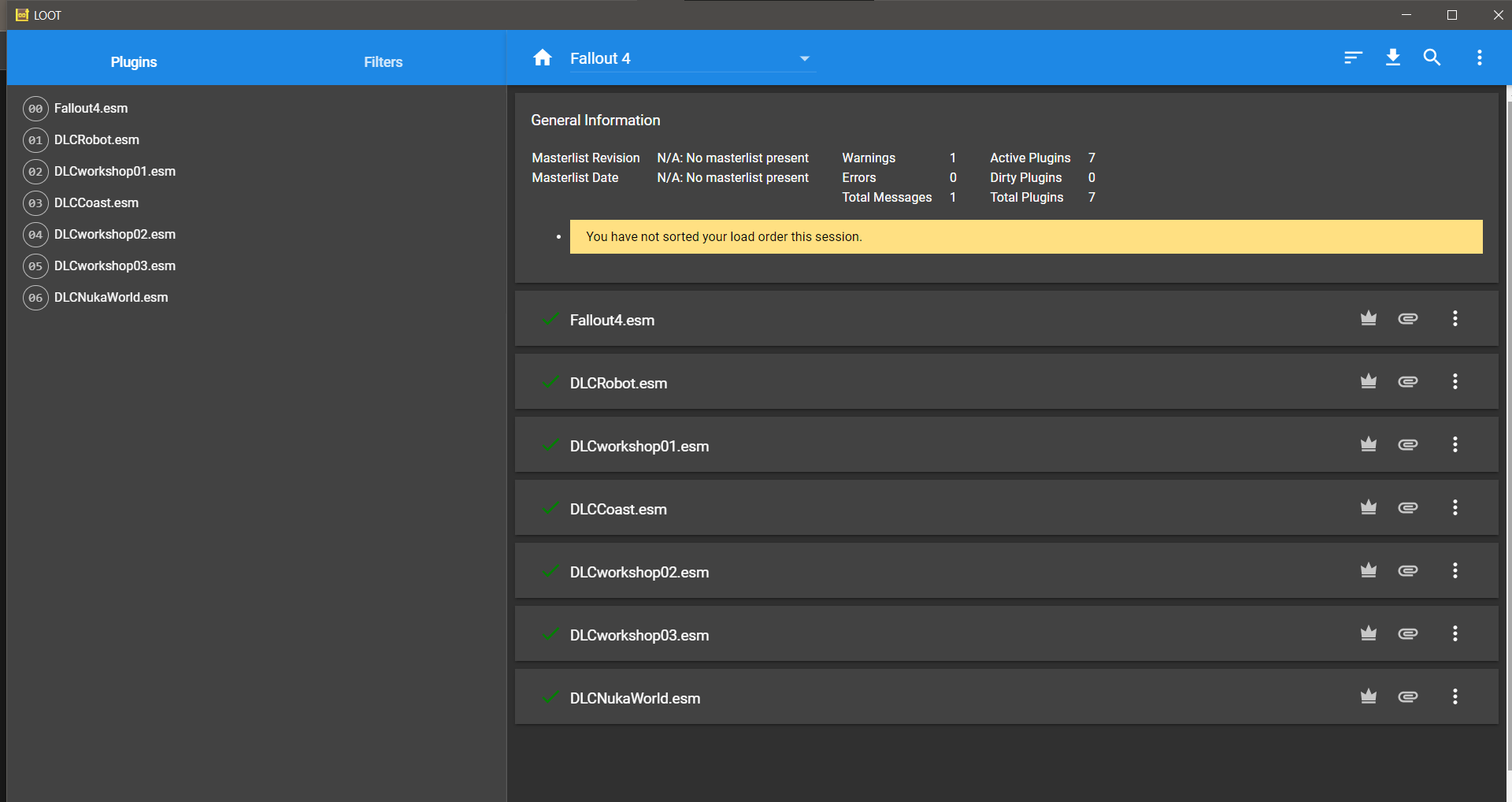The width and height of the screenshot is (1512, 802).
Task: Click the Update Masterlist download icon
Action: coord(1393,58)
